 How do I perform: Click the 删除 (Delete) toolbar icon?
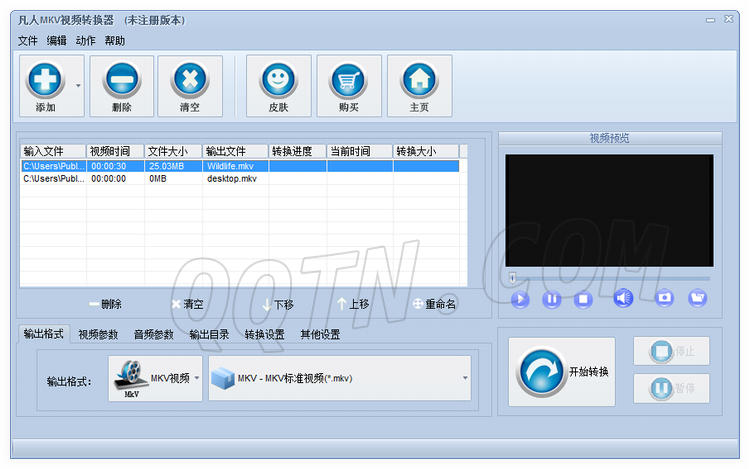pyautogui.click(x=121, y=80)
